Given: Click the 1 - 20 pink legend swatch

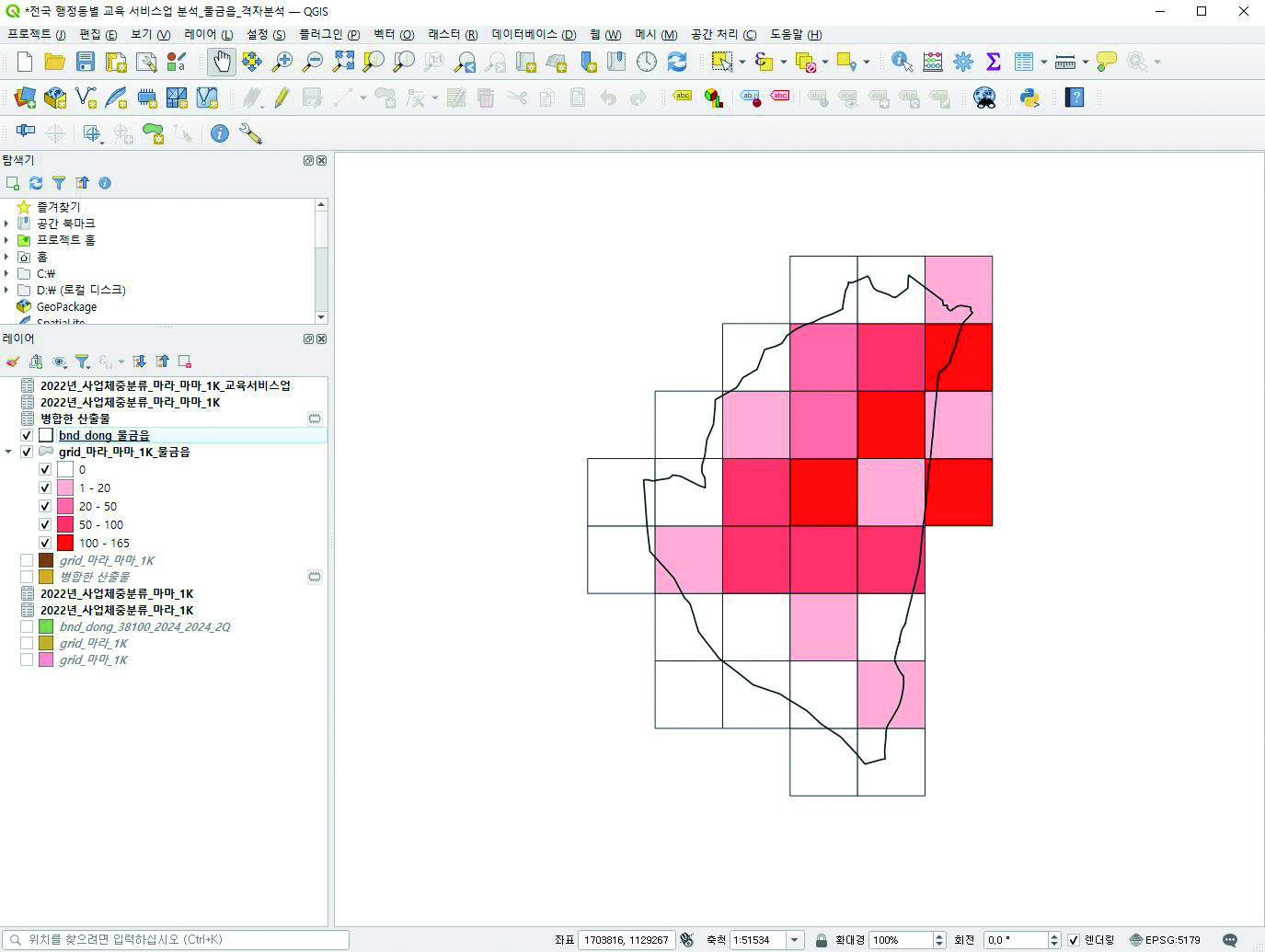Looking at the screenshot, I should tap(65, 488).
